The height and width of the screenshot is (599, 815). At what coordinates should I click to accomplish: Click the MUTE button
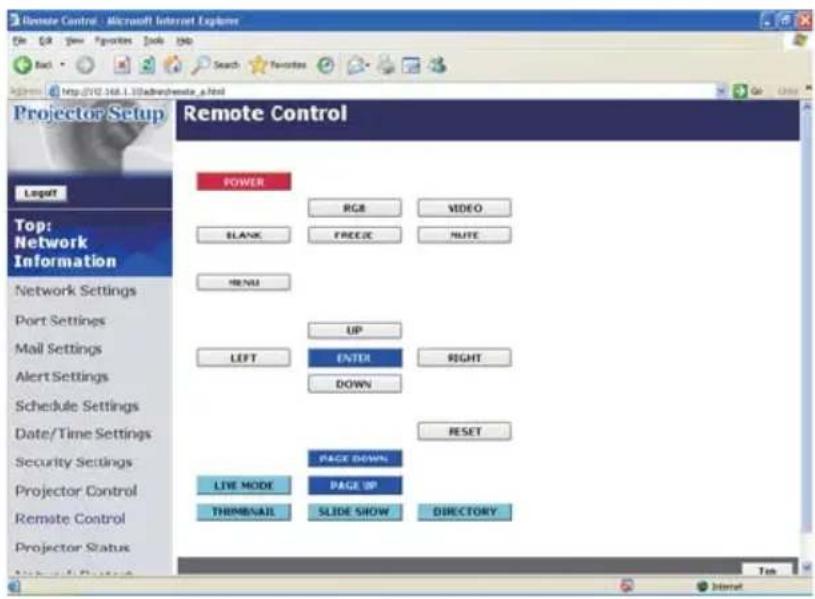tap(465, 235)
